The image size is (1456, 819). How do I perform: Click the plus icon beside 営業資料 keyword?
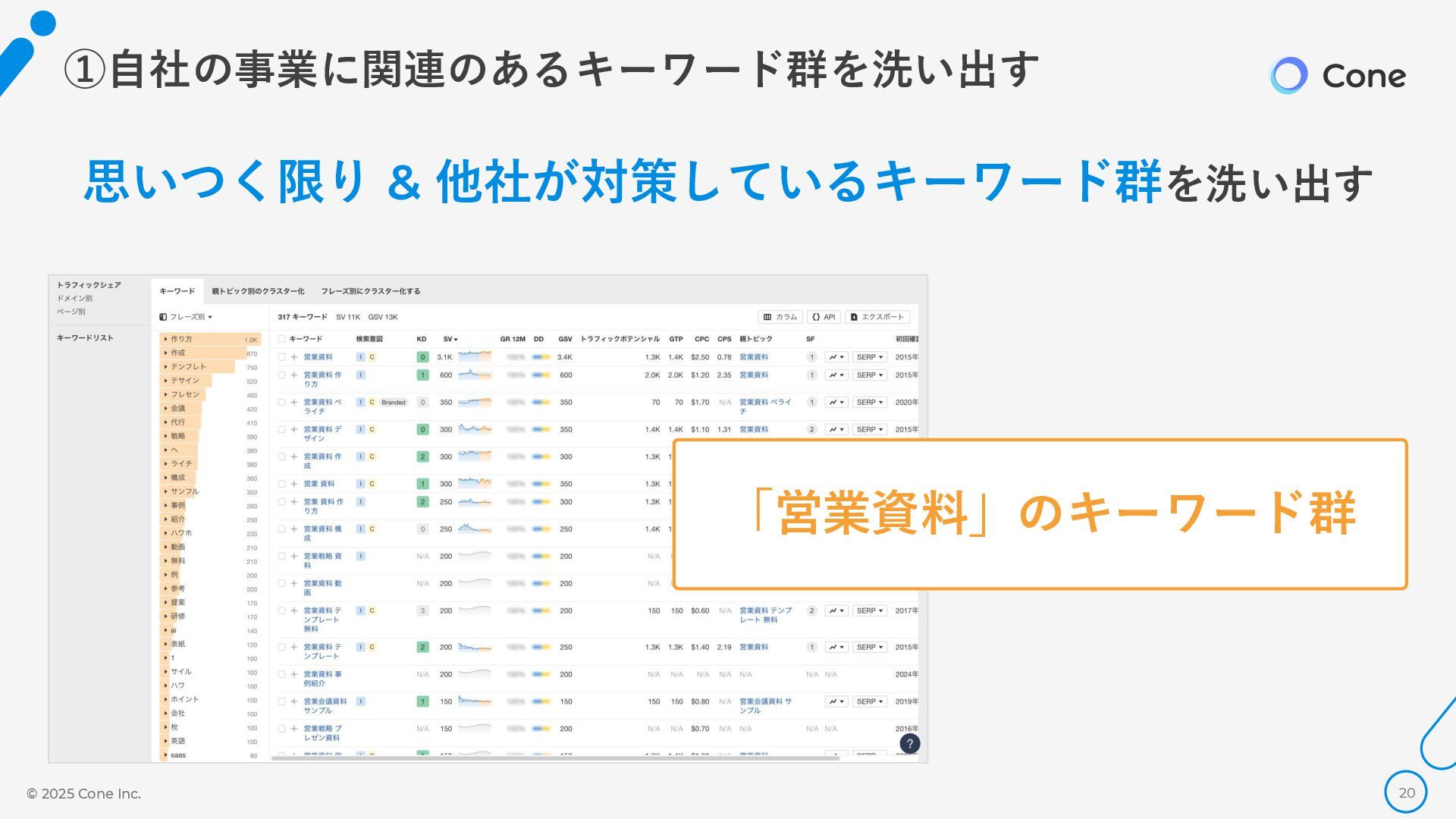click(x=294, y=357)
